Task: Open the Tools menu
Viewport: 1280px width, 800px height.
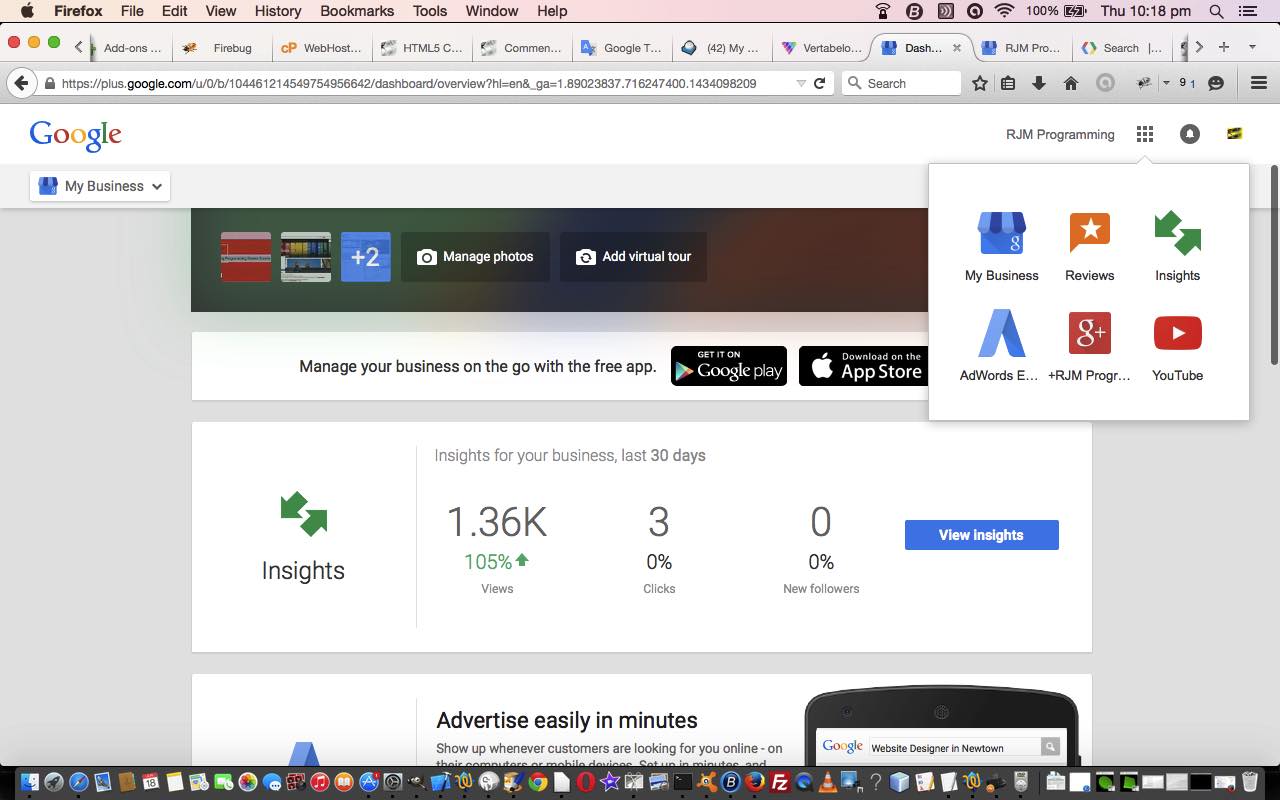Action: tap(430, 11)
